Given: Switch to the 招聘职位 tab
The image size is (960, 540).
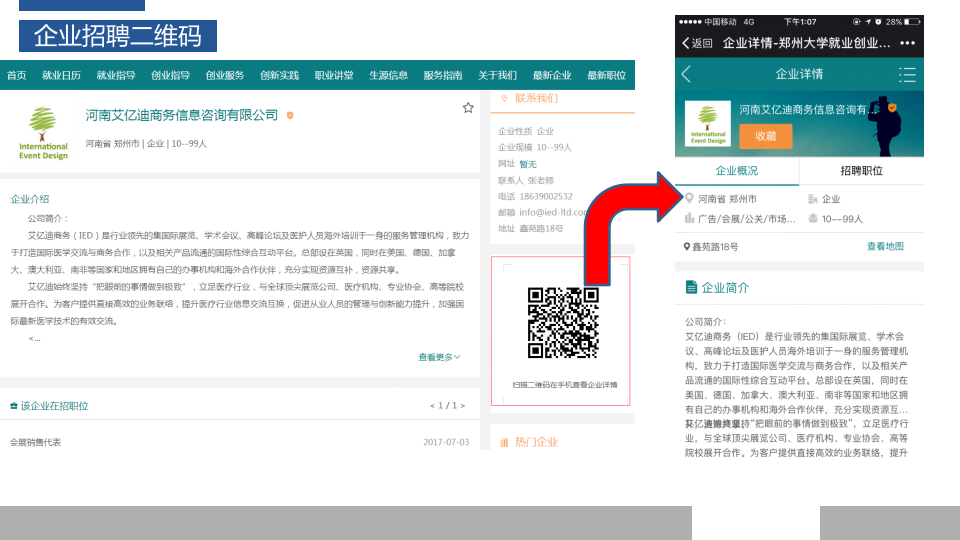Looking at the screenshot, I should [x=861, y=171].
